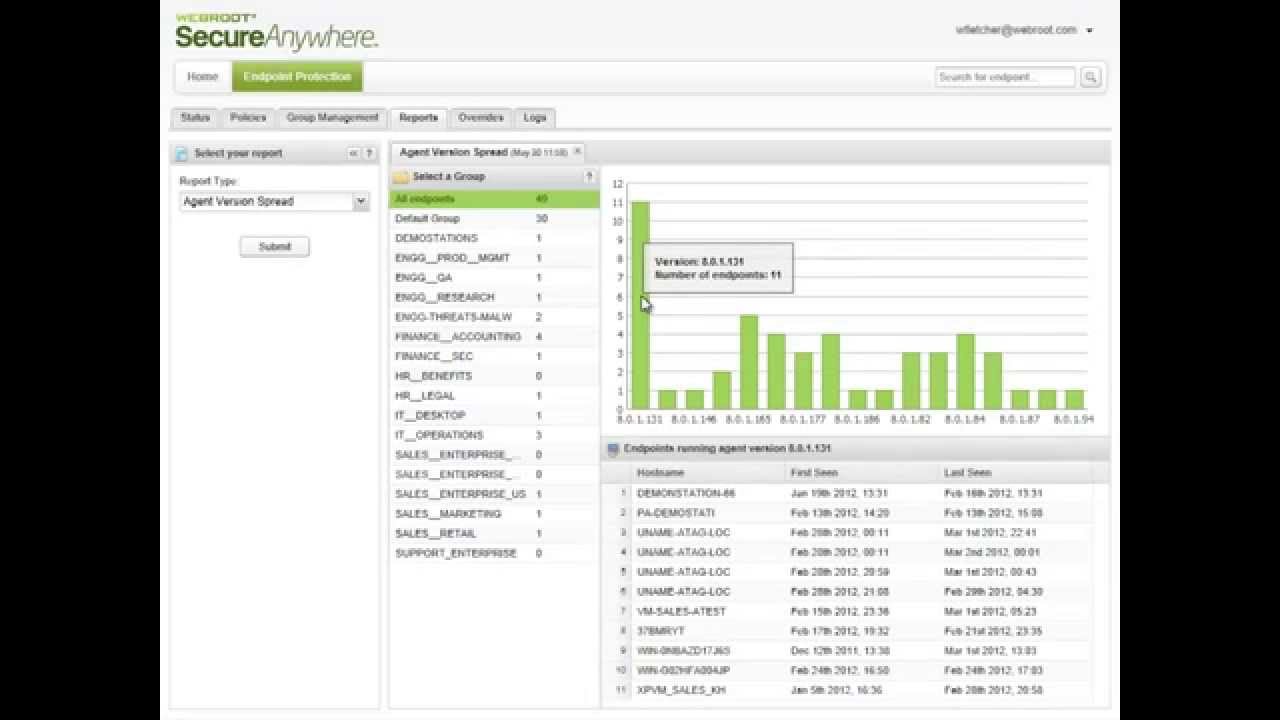This screenshot has height=720, width=1280.
Task: Sort by the Last Seen column header
Action: (1016, 473)
